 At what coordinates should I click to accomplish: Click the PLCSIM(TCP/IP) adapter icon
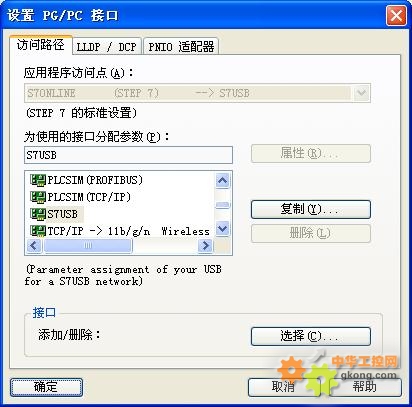coord(38,197)
